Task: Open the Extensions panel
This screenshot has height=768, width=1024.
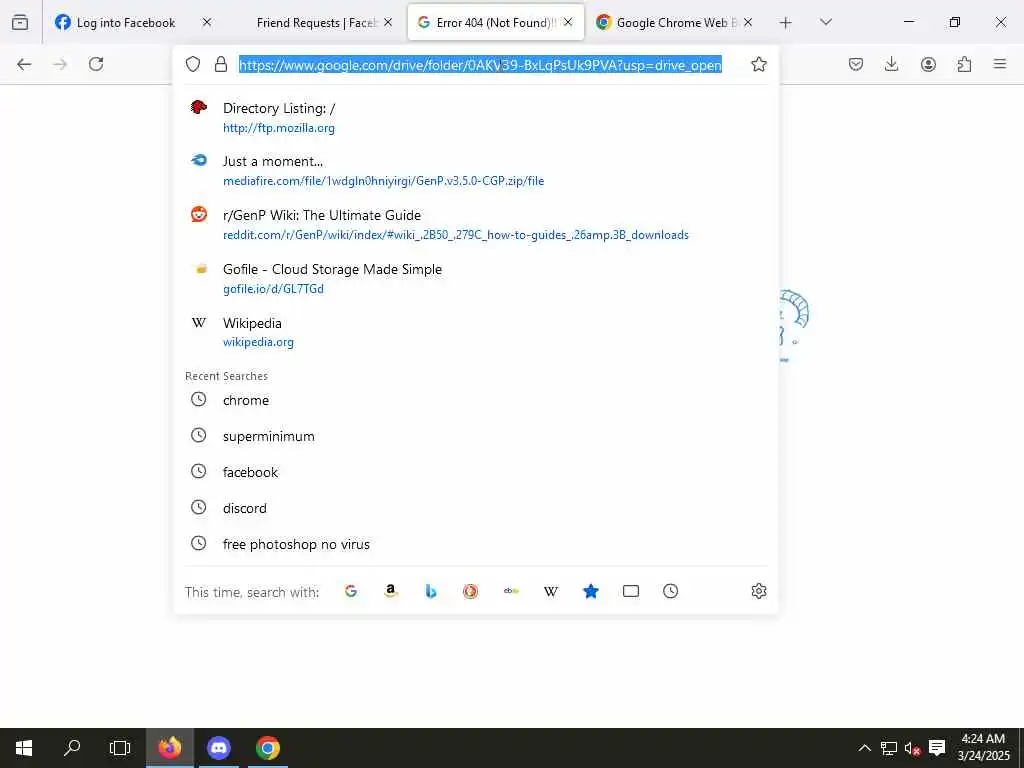Action: (x=964, y=64)
